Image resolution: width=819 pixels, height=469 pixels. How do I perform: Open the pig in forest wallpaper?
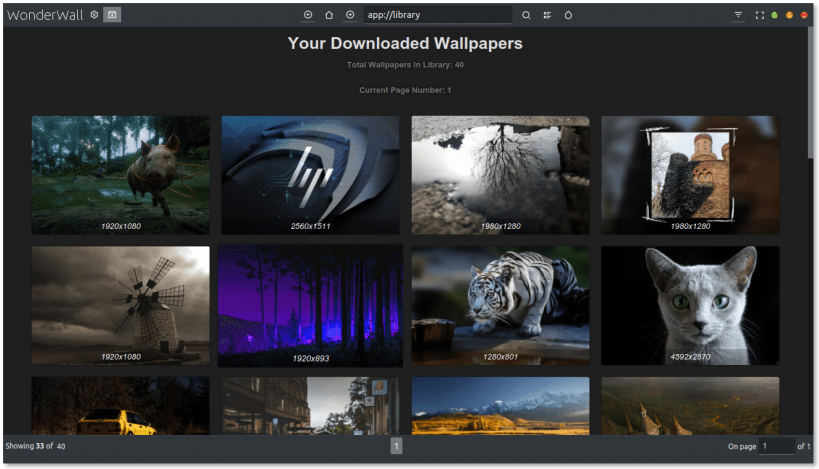click(121, 175)
